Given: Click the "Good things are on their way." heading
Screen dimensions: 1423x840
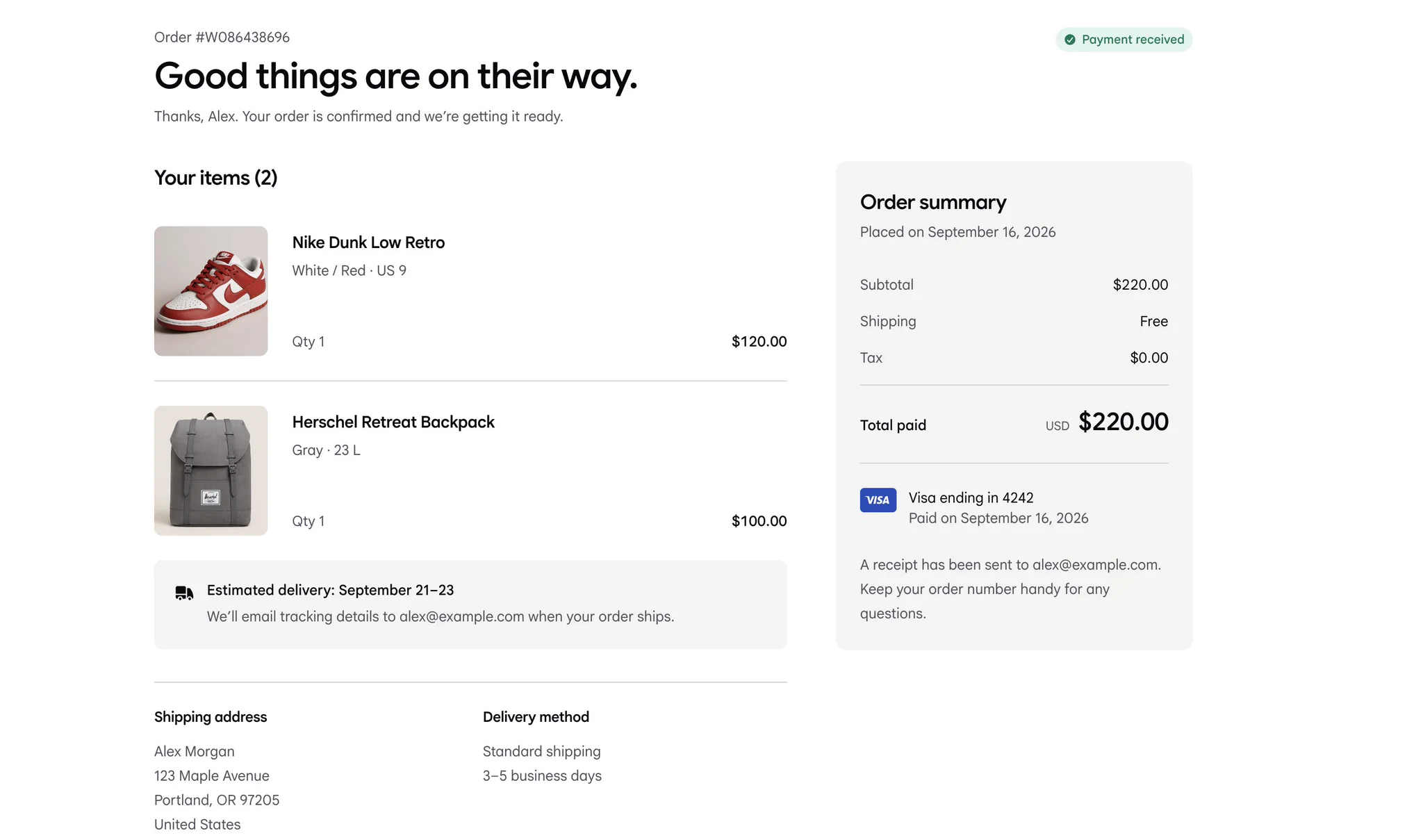Looking at the screenshot, I should pos(395,76).
